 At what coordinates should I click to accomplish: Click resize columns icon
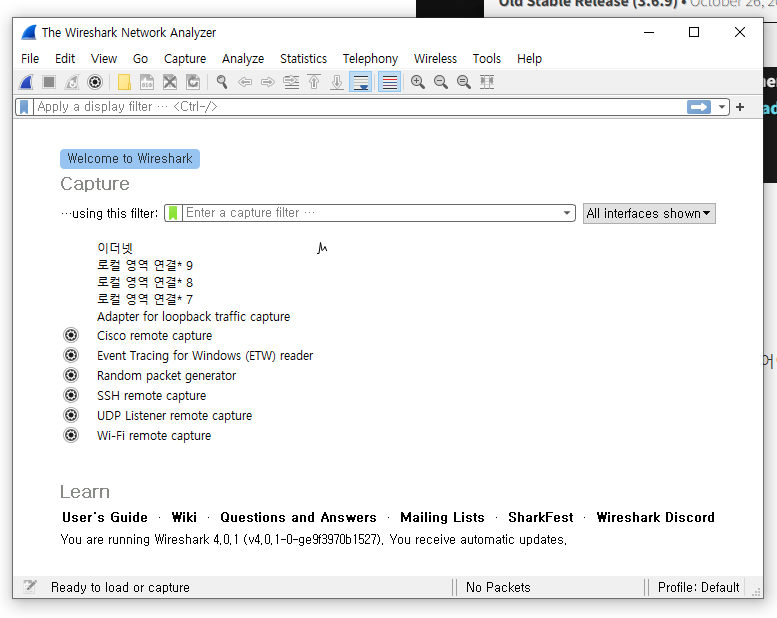tap(487, 82)
